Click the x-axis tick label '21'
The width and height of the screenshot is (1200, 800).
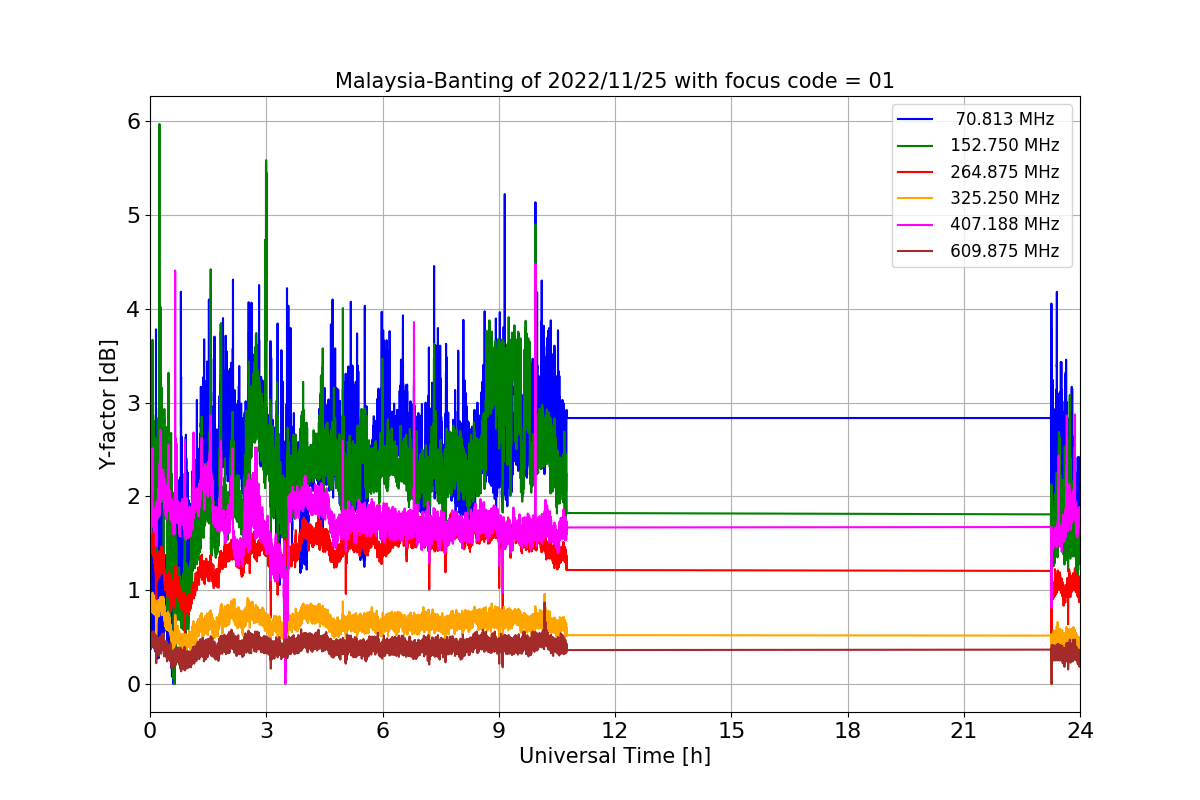[964, 730]
